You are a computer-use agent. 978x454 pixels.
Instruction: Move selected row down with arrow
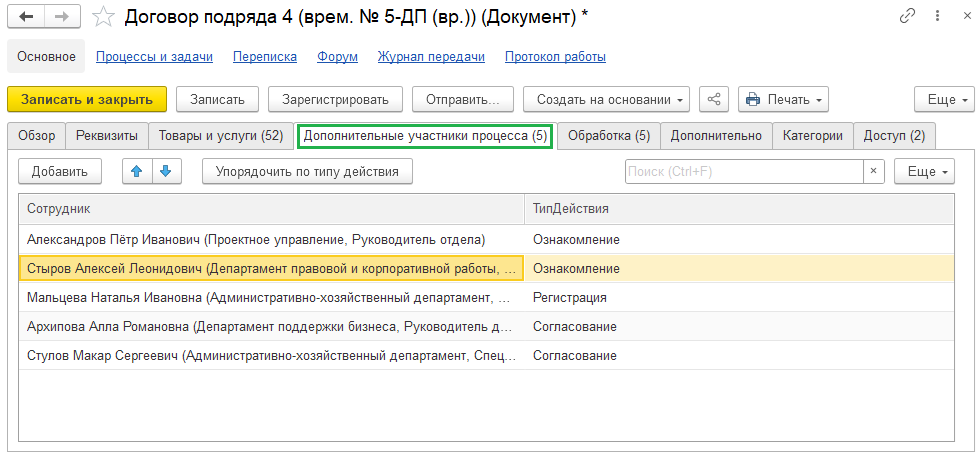click(165, 171)
